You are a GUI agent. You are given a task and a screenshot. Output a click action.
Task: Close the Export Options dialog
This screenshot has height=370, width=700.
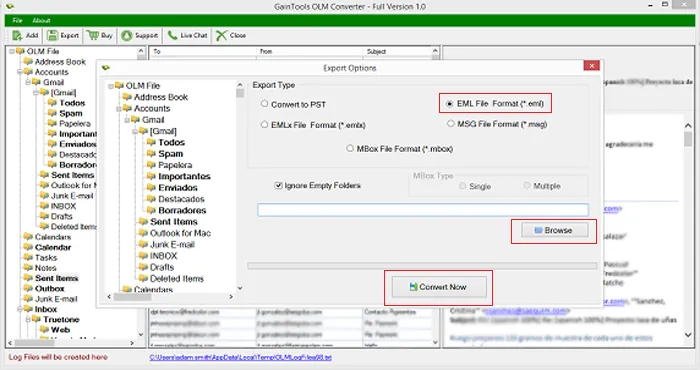tap(592, 66)
